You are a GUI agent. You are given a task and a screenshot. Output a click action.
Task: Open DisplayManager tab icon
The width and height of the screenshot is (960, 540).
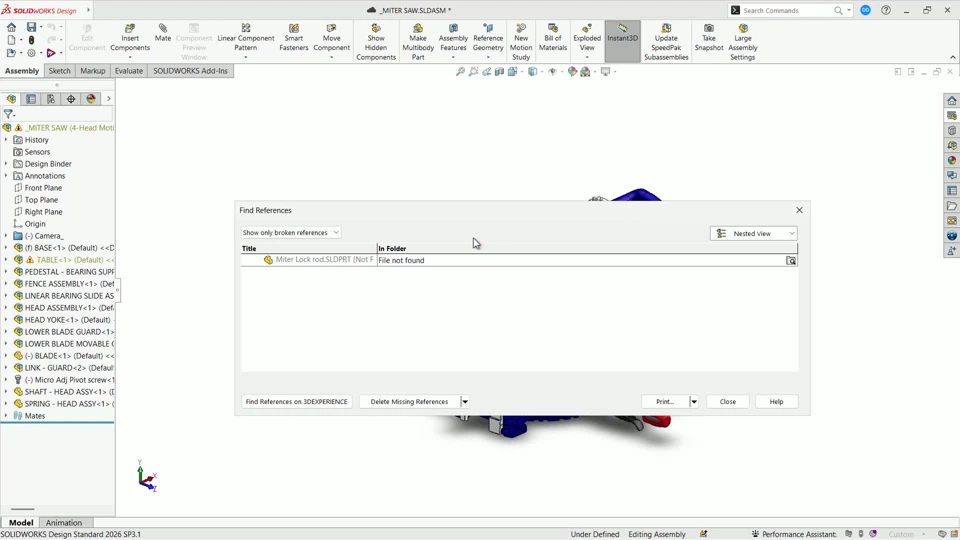[91, 99]
